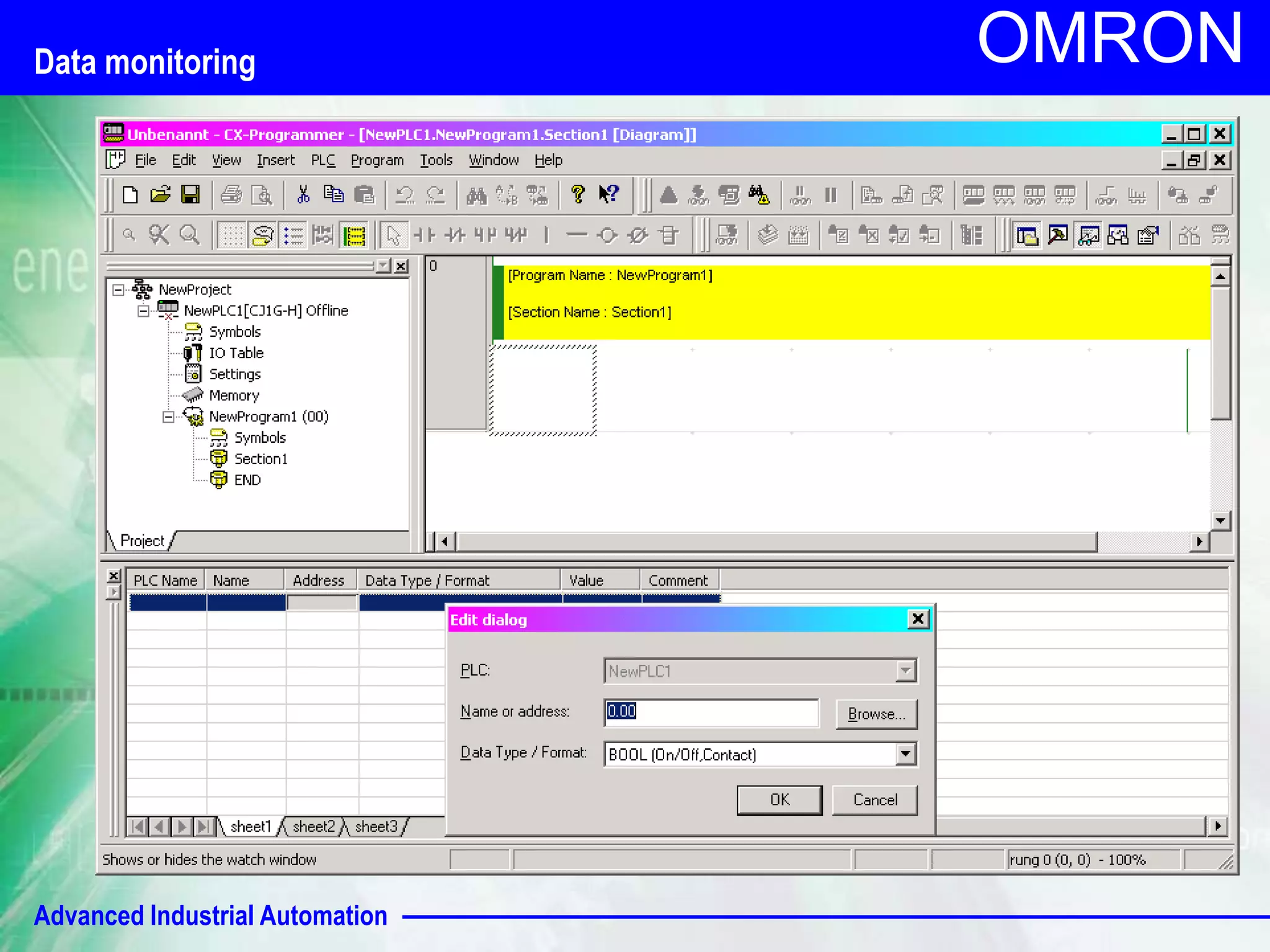Close the Edit dialog with X
This screenshot has width=1270, height=952.
[x=918, y=619]
